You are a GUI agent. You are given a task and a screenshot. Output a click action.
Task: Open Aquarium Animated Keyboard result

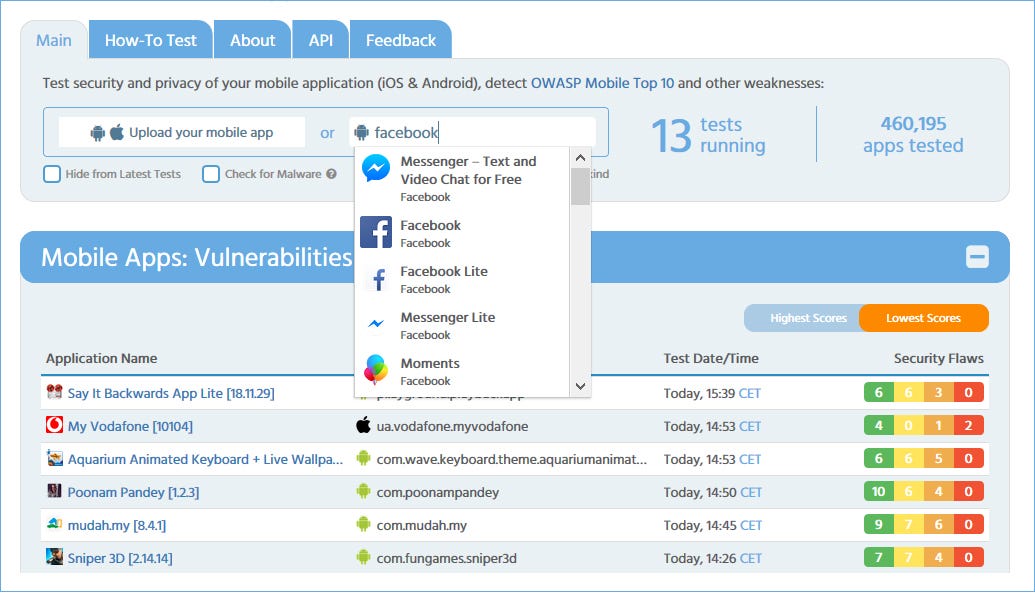click(205, 460)
